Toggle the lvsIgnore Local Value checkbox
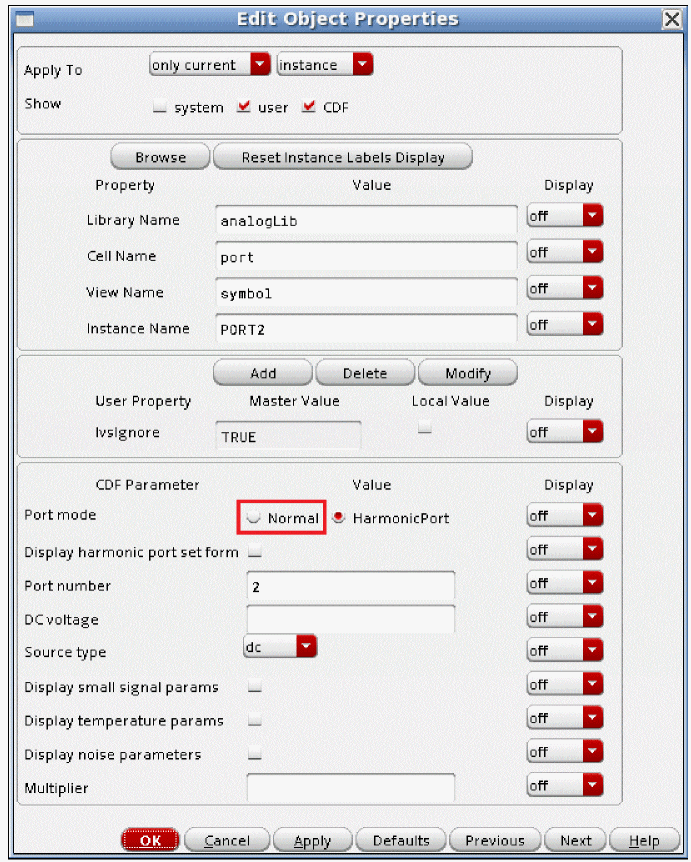Viewport: 691px width, 862px height. click(424, 427)
